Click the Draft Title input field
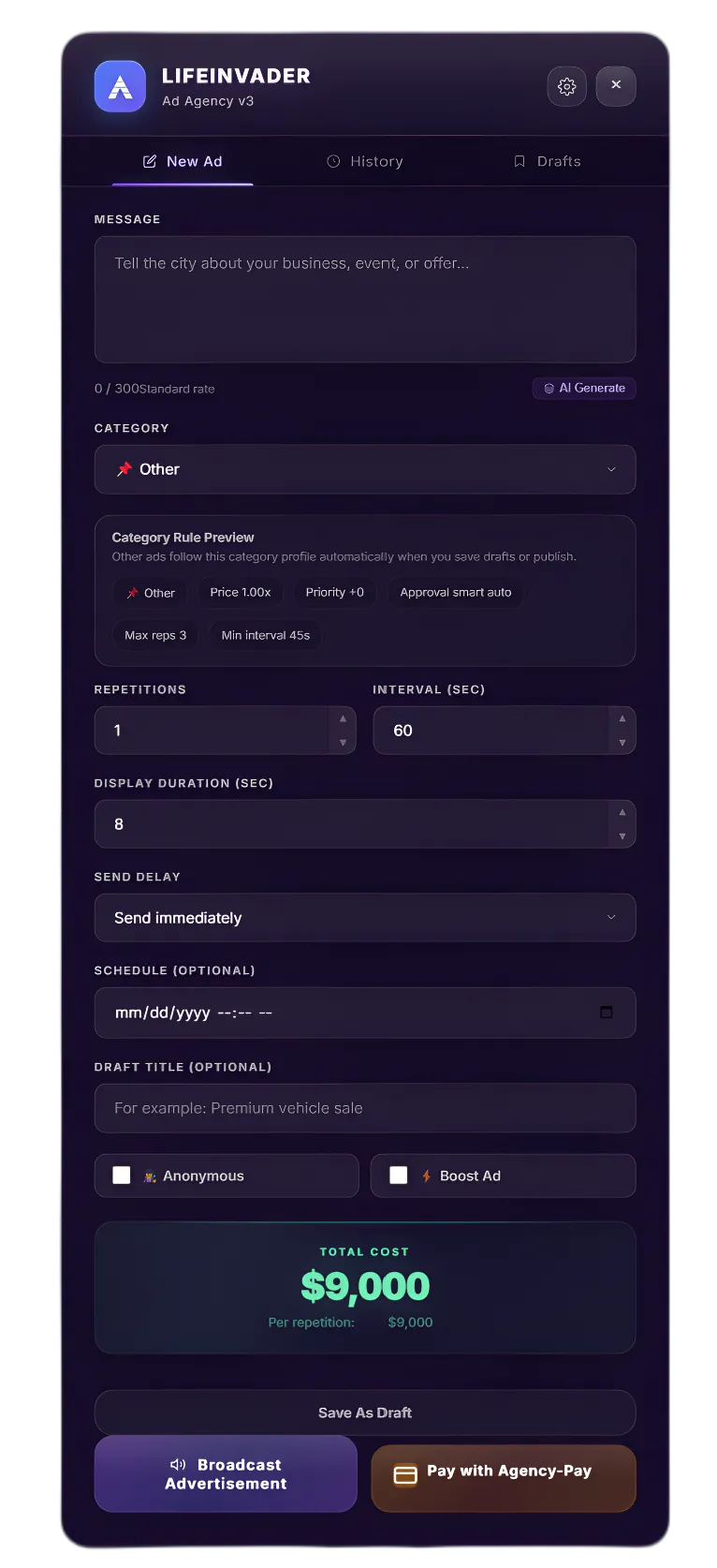 click(x=365, y=1108)
